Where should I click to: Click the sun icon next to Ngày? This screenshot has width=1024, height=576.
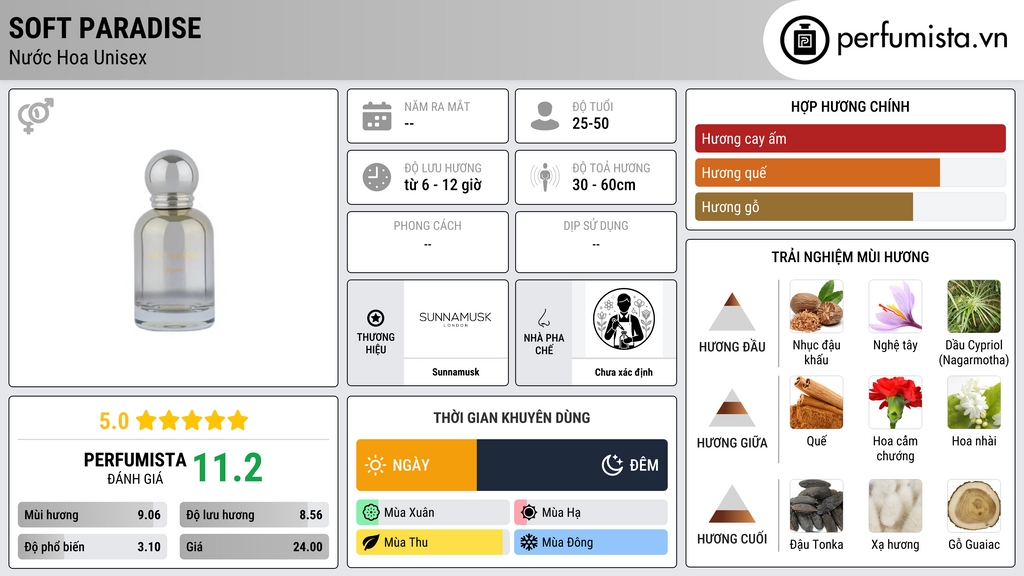(x=376, y=465)
